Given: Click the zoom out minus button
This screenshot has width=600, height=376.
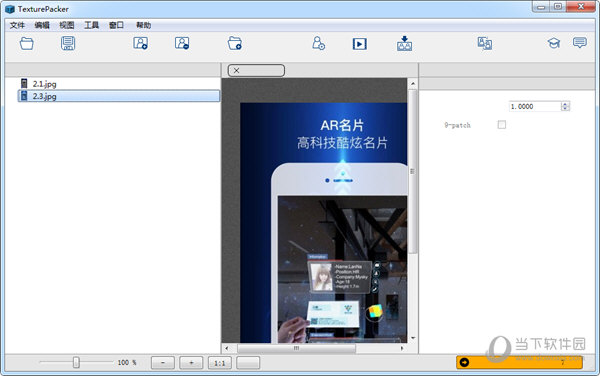Looking at the screenshot, I should click(x=163, y=363).
